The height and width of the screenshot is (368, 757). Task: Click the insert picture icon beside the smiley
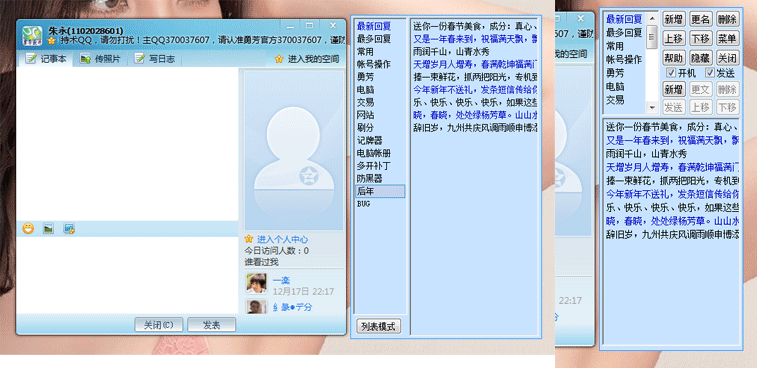[48, 228]
